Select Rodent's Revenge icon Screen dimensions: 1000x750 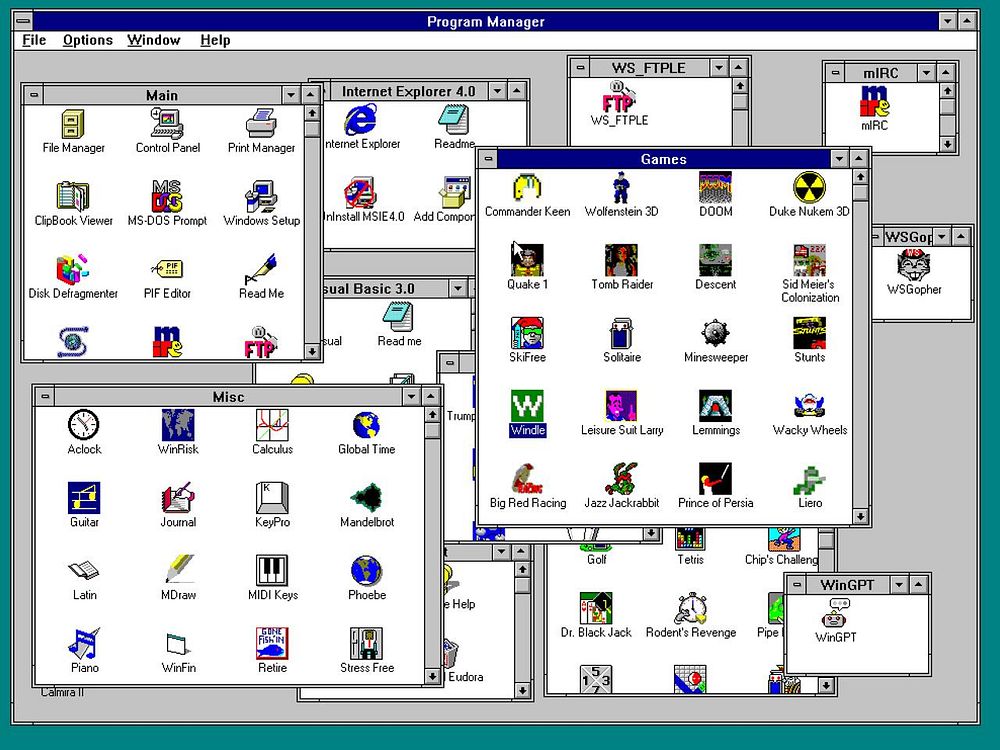pyautogui.click(x=690, y=608)
